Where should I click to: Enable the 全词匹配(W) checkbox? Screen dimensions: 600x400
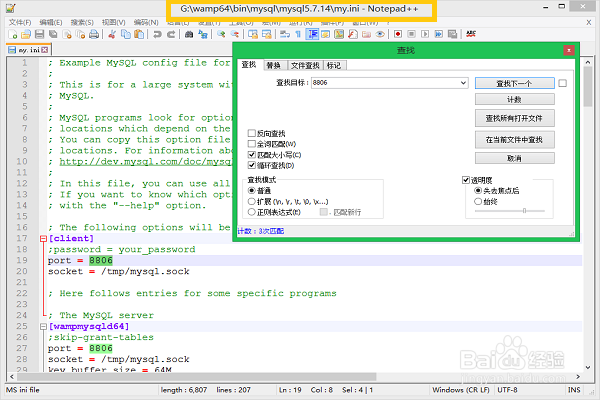click(x=251, y=144)
